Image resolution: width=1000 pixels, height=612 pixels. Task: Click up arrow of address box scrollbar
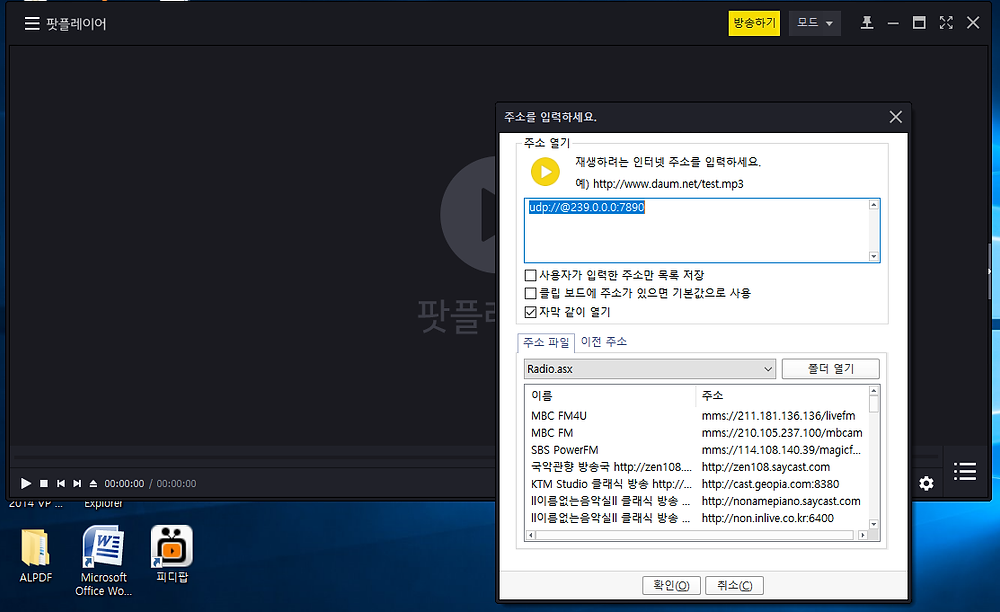pyautogui.click(x=874, y=205)
